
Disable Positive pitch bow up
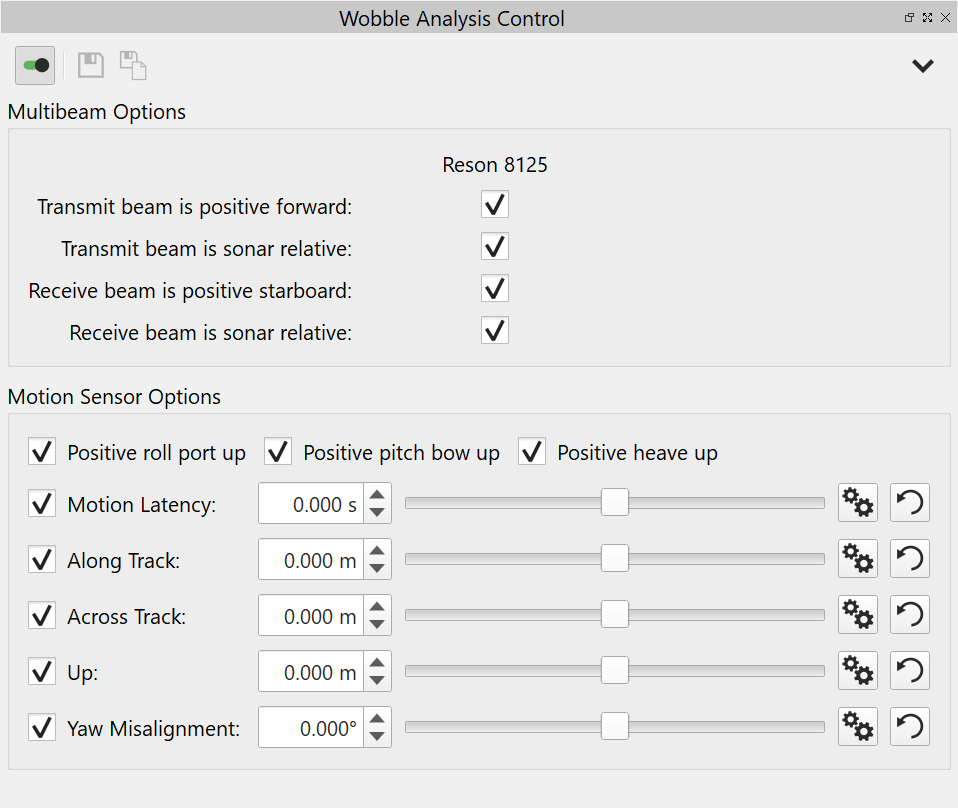278,452
